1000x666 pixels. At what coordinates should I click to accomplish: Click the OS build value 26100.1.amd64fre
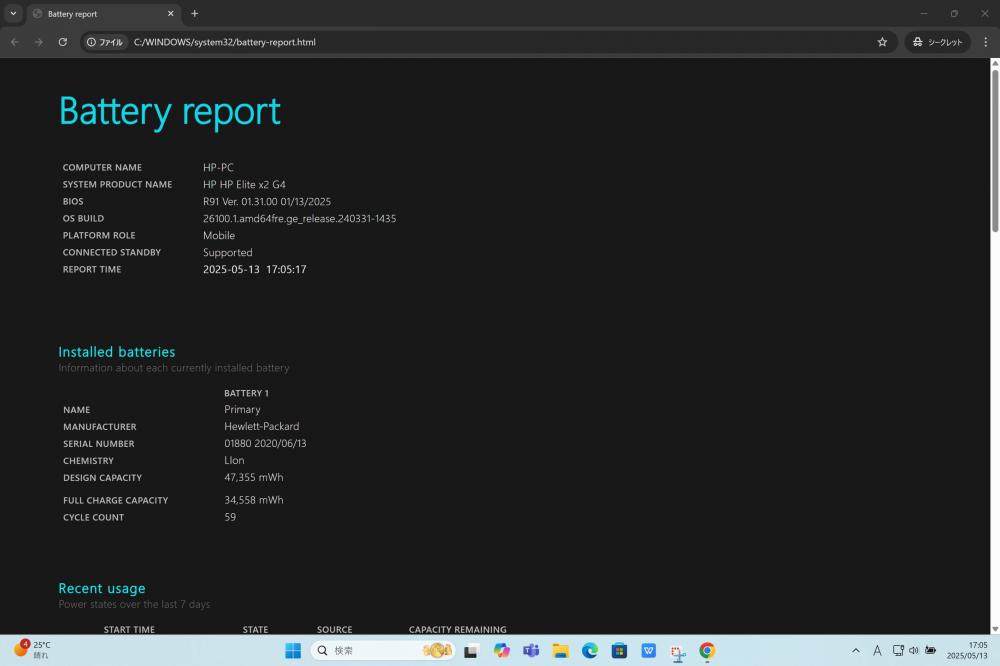click(299, 218)
